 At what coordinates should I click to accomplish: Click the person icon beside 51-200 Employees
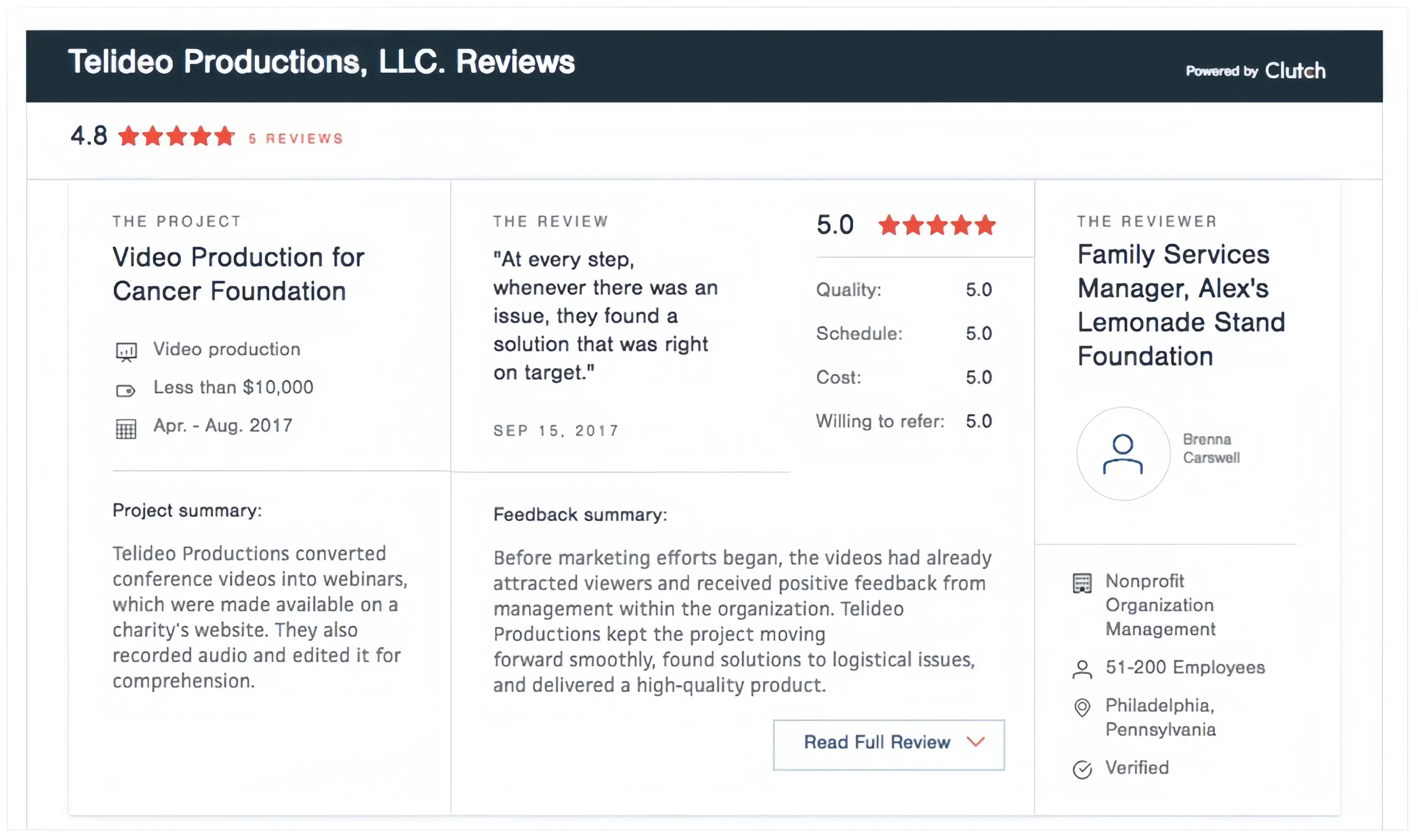click(x=1082, y=669)
